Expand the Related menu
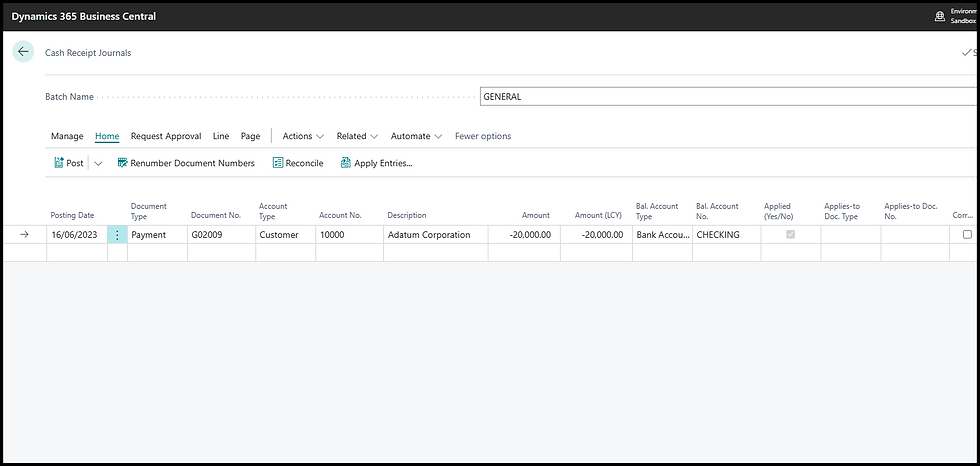Image resolution: width=980 pixels, height=466 pixels. 358,136
